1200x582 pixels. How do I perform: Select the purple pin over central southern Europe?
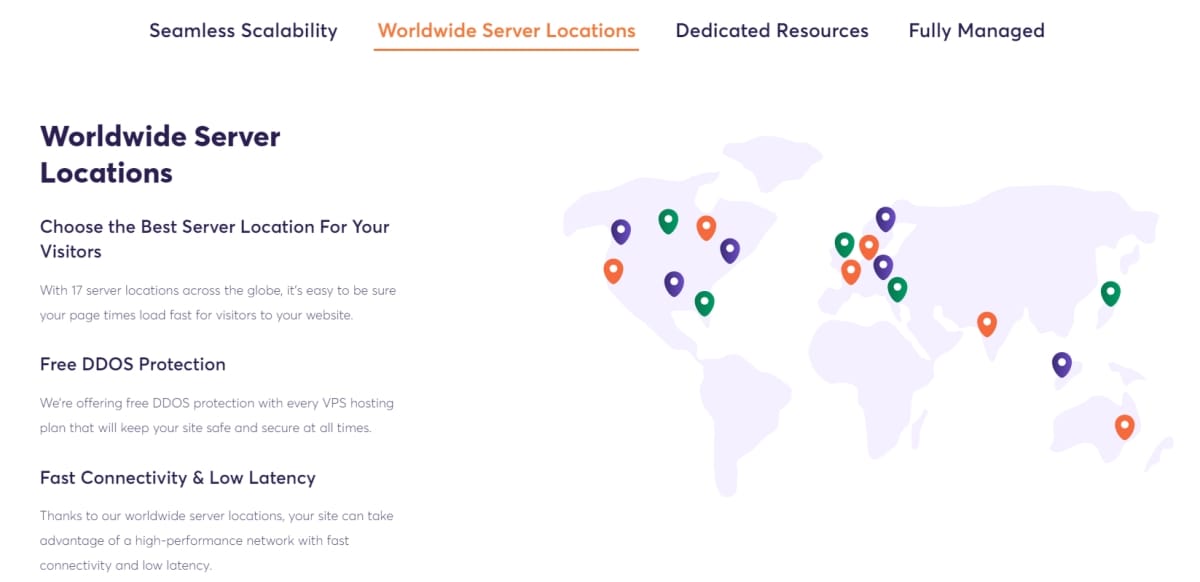point(882,267)
